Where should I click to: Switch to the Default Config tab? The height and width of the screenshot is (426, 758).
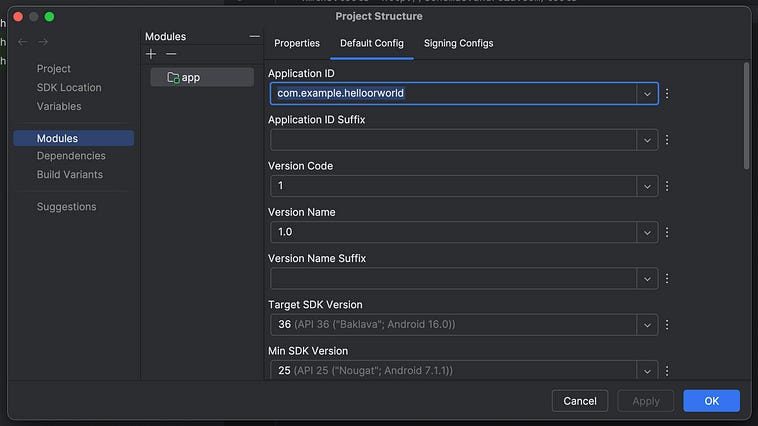tap(372, 44)
